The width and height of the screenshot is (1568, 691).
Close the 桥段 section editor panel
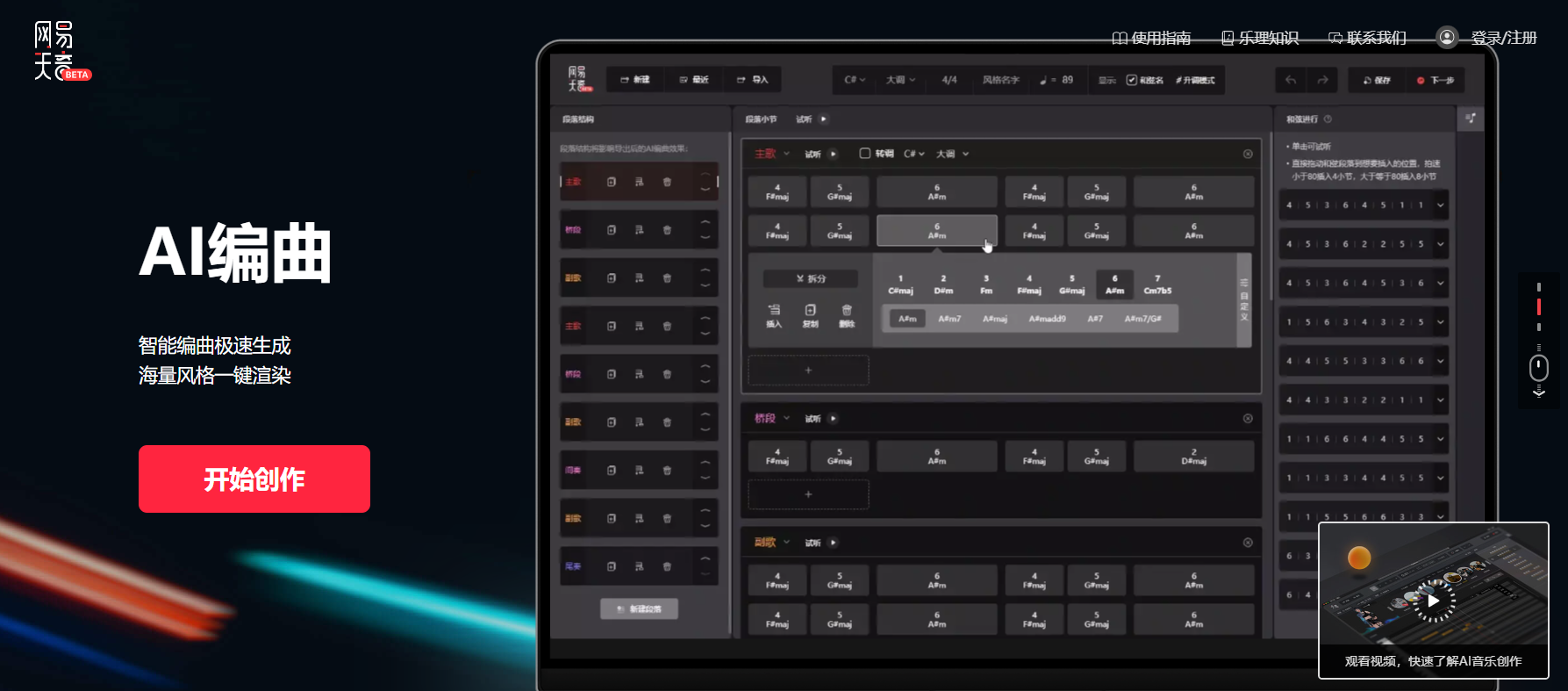pos(1248,419)
